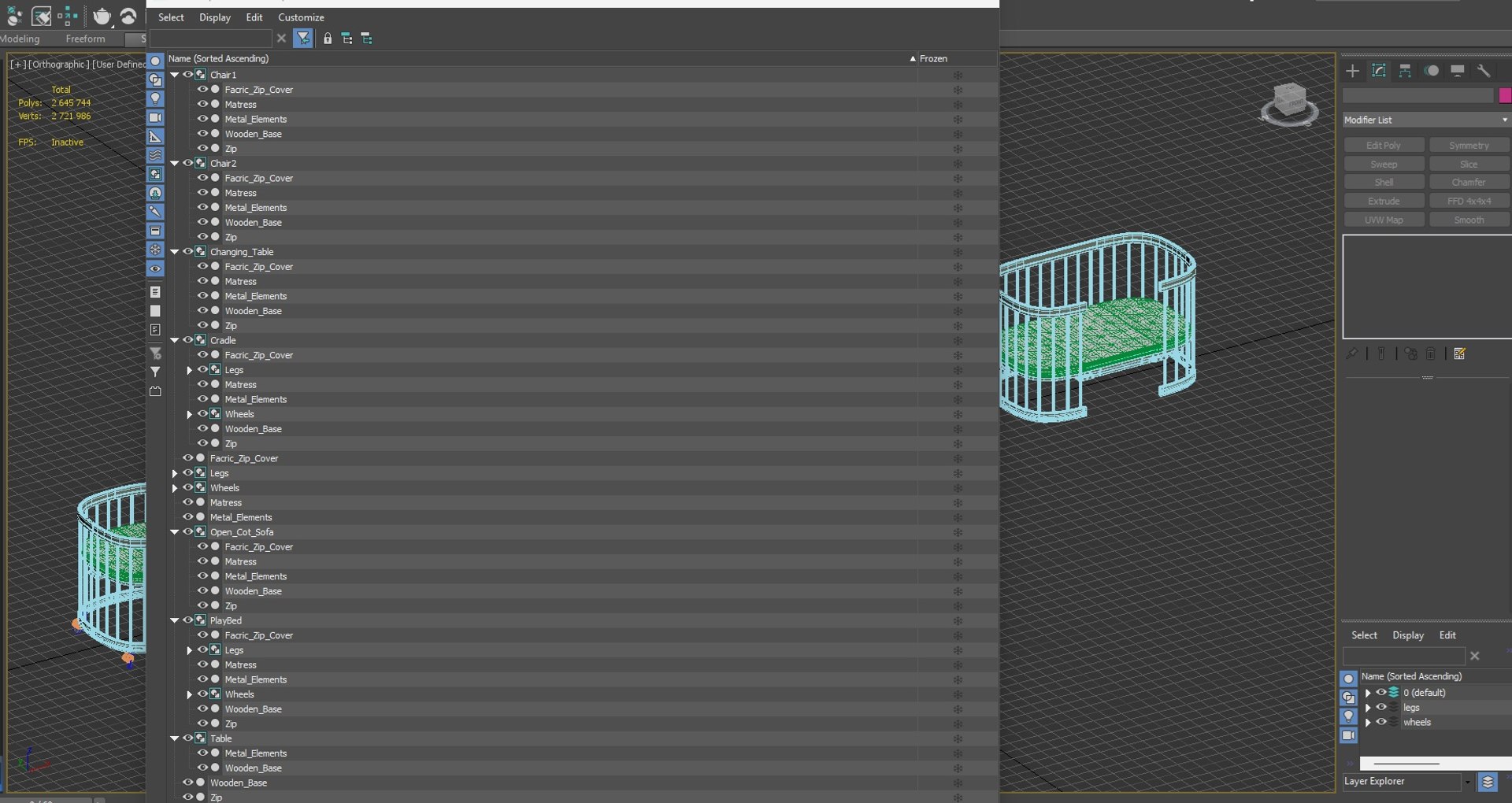1512x803 pixels.
Task: Click the teapot render icon in main toolbar
Action: click(x=102, y=16)
